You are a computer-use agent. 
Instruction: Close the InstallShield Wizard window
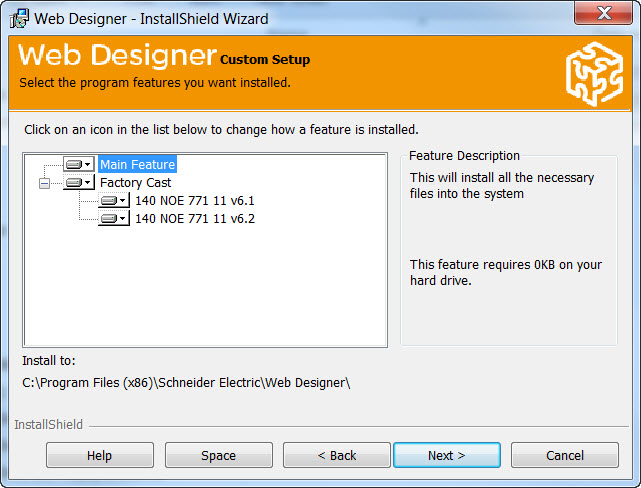(603, 13)
